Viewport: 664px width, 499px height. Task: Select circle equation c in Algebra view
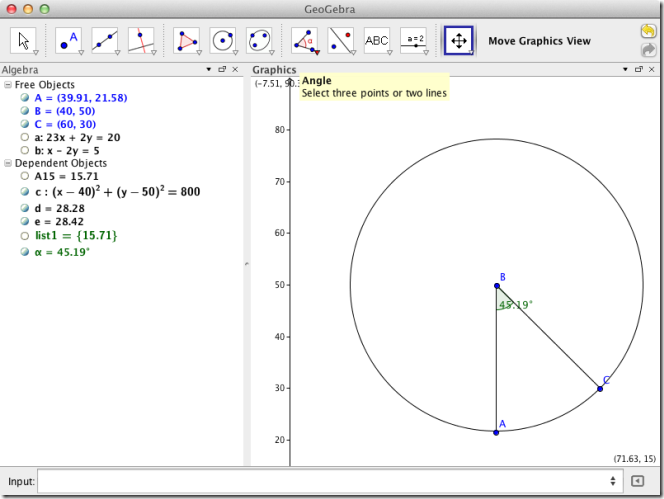pos(117,191)
